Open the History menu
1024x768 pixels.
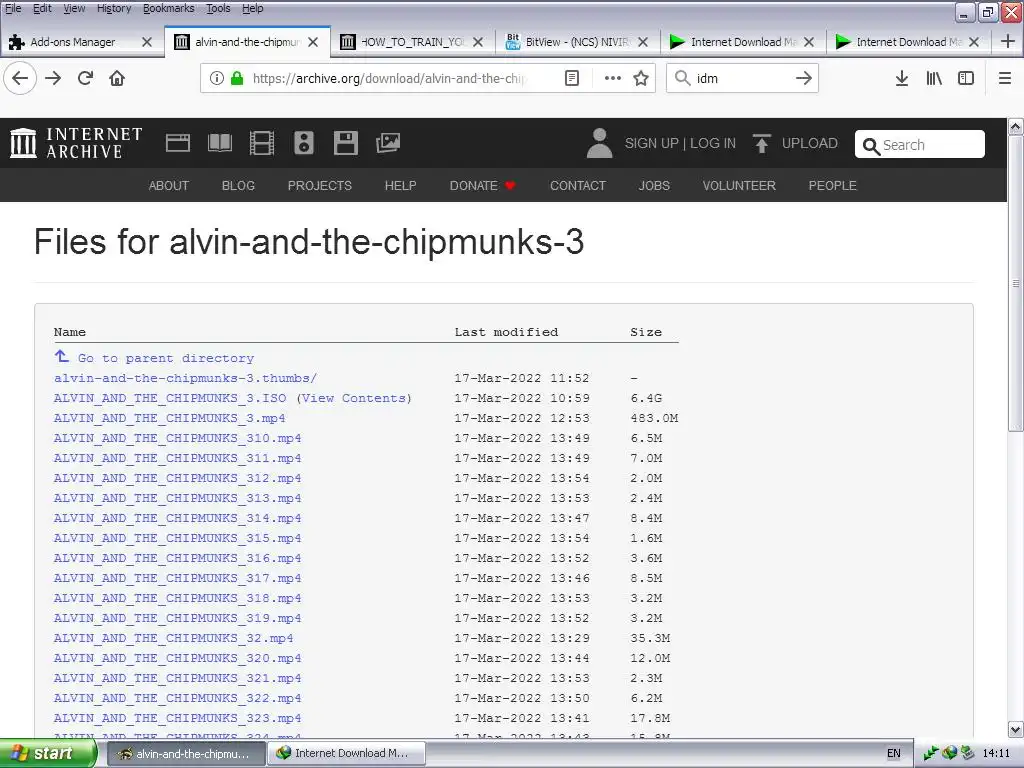(114, 8)
